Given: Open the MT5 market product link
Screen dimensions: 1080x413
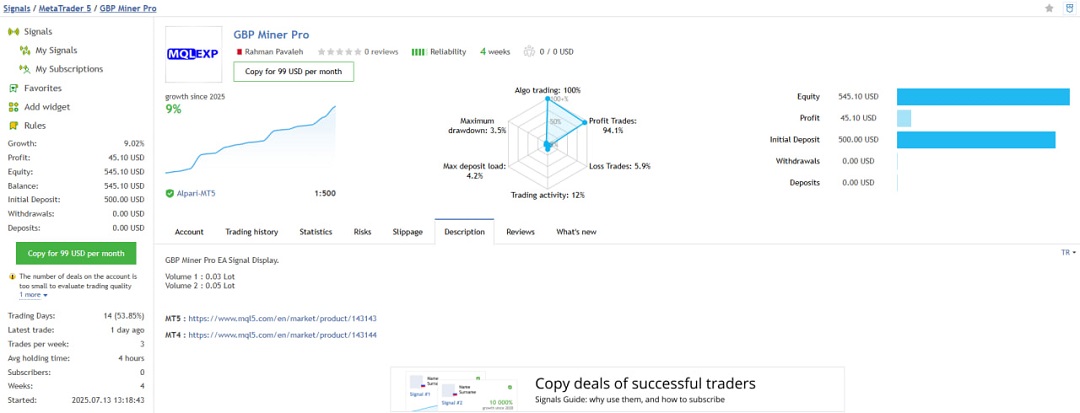Looking at the screenshot, I should click(282, 318).
